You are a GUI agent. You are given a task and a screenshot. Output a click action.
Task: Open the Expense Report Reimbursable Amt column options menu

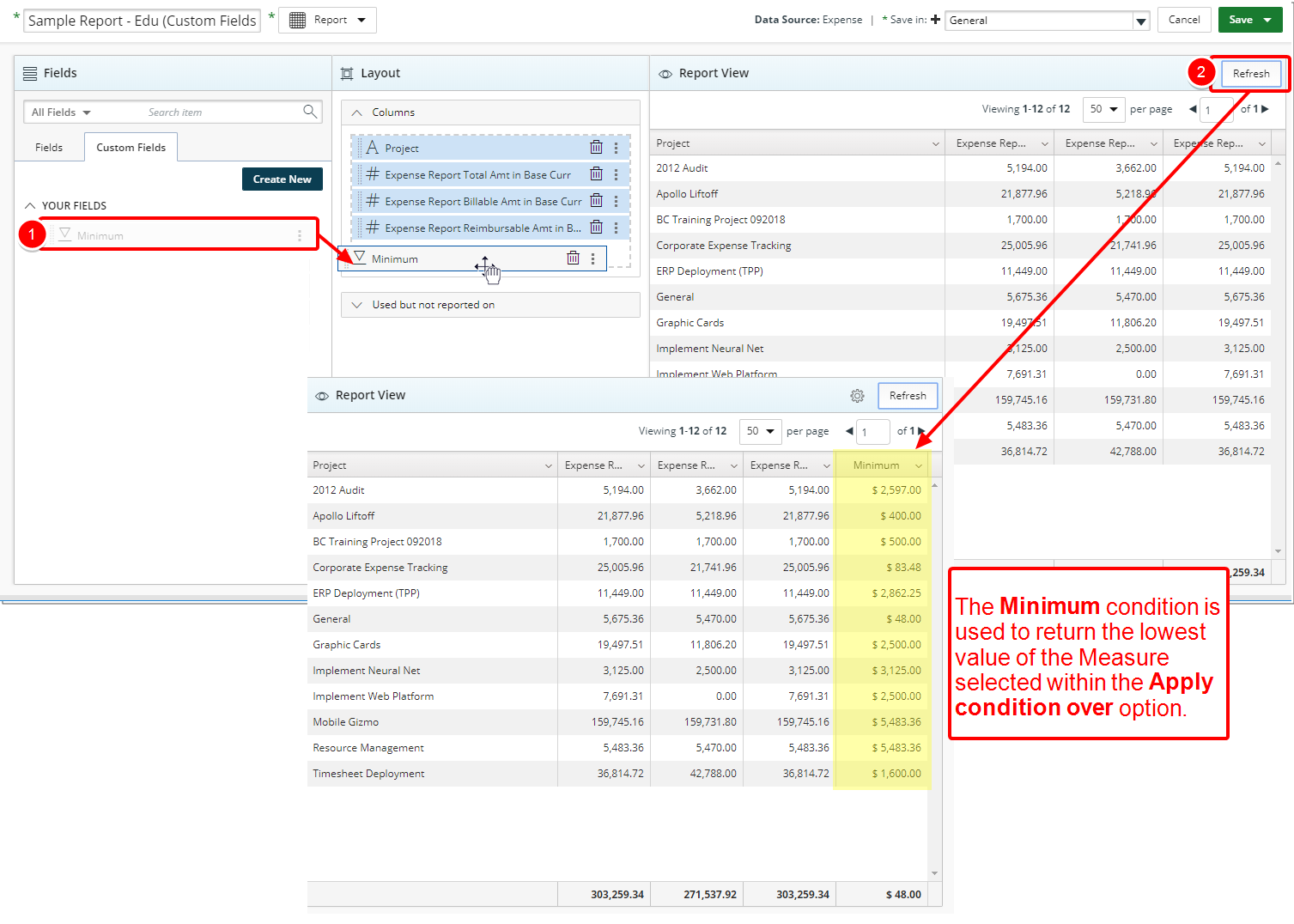[616, 228]
